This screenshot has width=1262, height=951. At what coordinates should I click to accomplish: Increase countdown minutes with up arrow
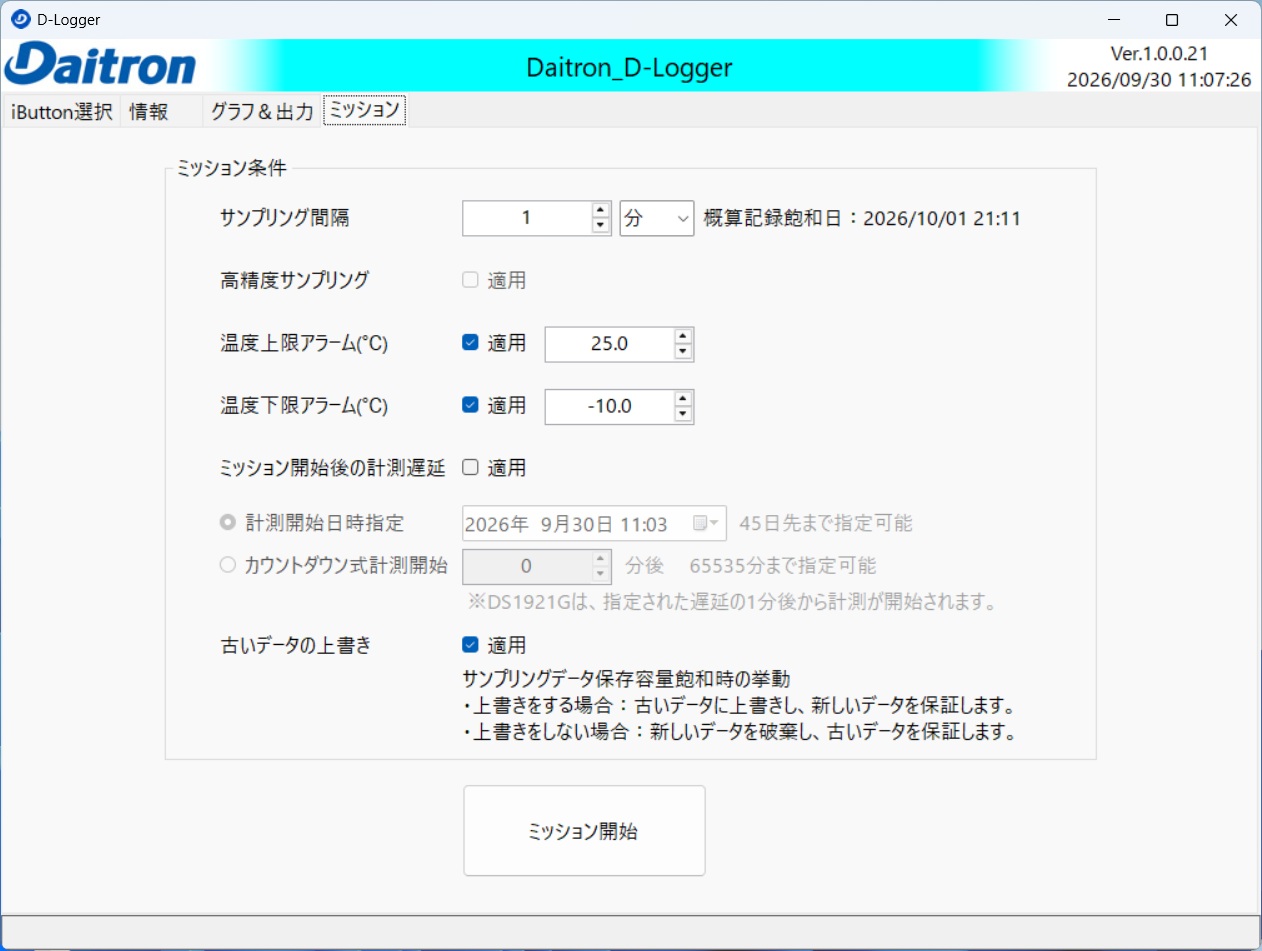pos(601,559)
